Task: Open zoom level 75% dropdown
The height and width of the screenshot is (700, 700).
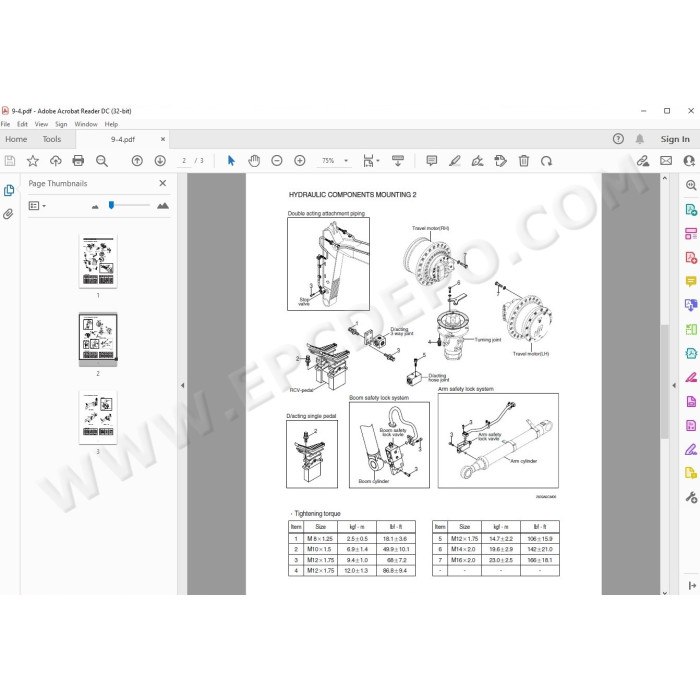Action: click(x=346, y=161)
